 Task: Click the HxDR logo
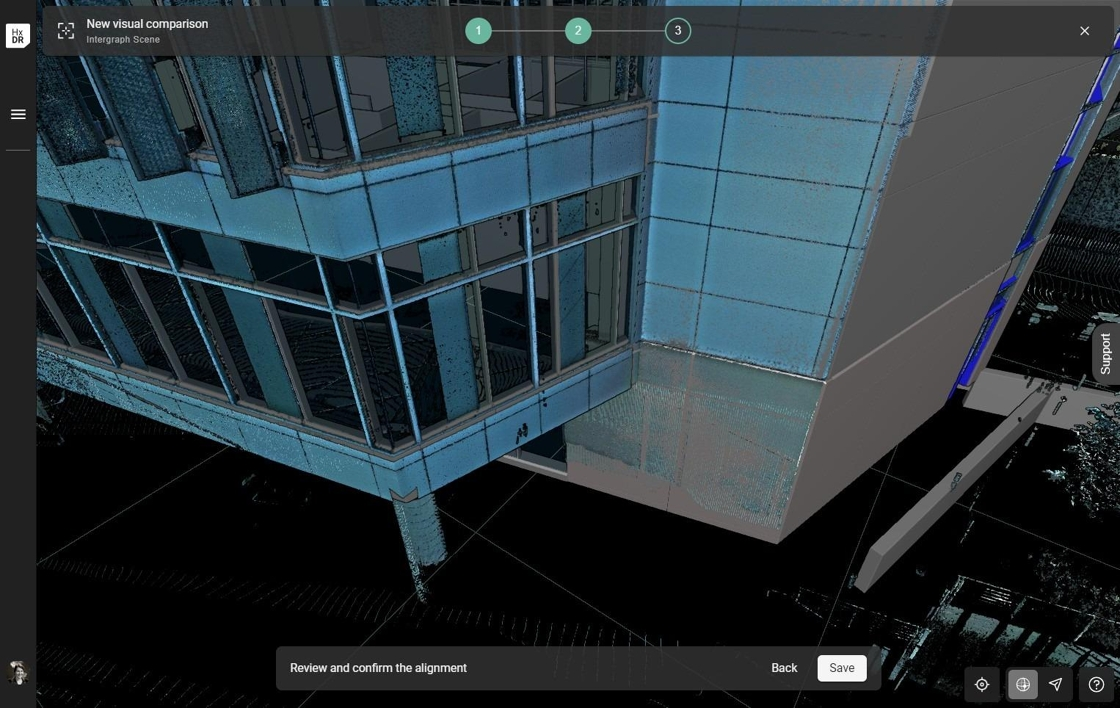[18, 37]
